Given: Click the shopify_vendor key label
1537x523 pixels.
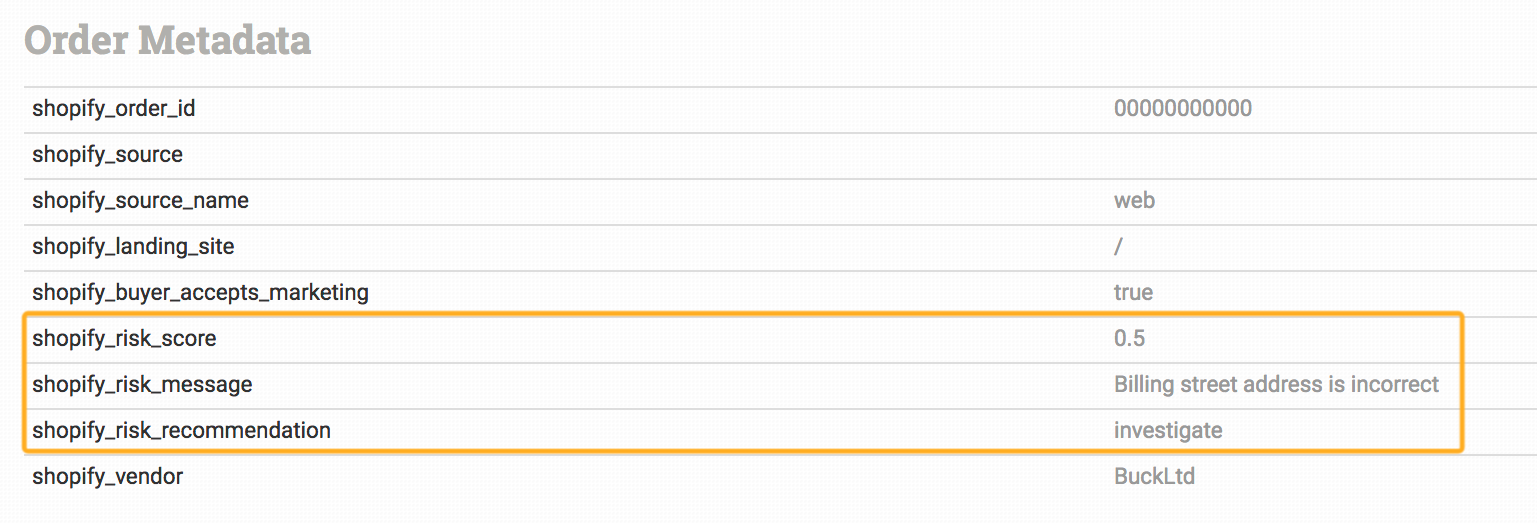Looking at the screenshot, I should click(x=107, y=477).
